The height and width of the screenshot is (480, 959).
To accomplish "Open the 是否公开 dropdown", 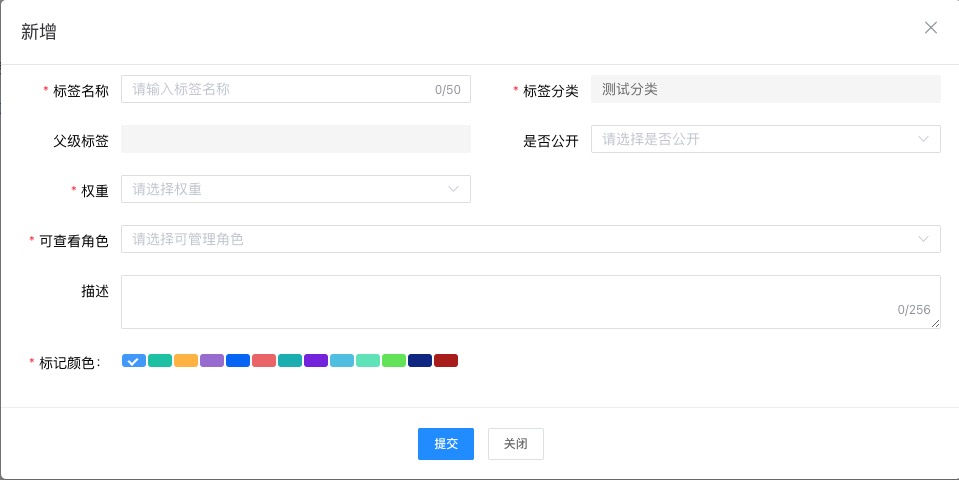I will tap(765, 139).
